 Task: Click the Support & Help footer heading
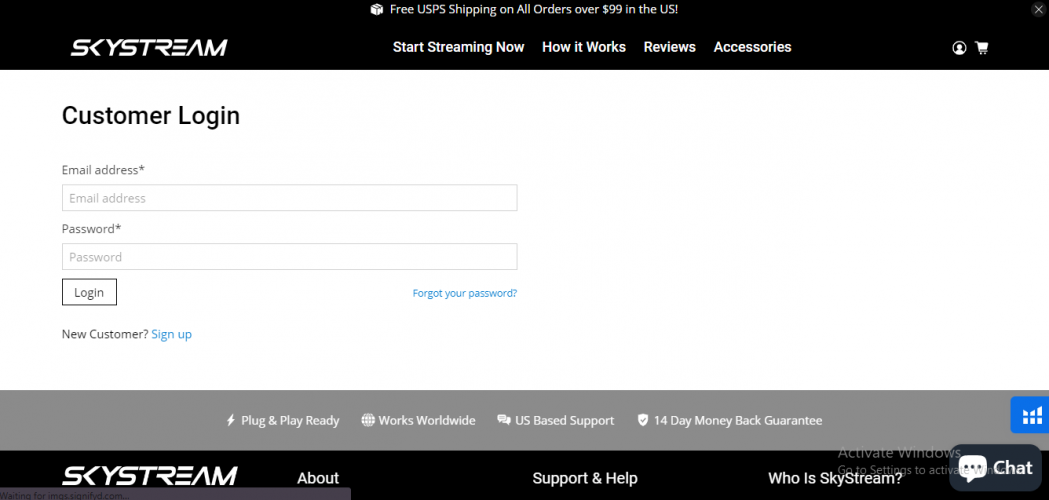[585, 479]
